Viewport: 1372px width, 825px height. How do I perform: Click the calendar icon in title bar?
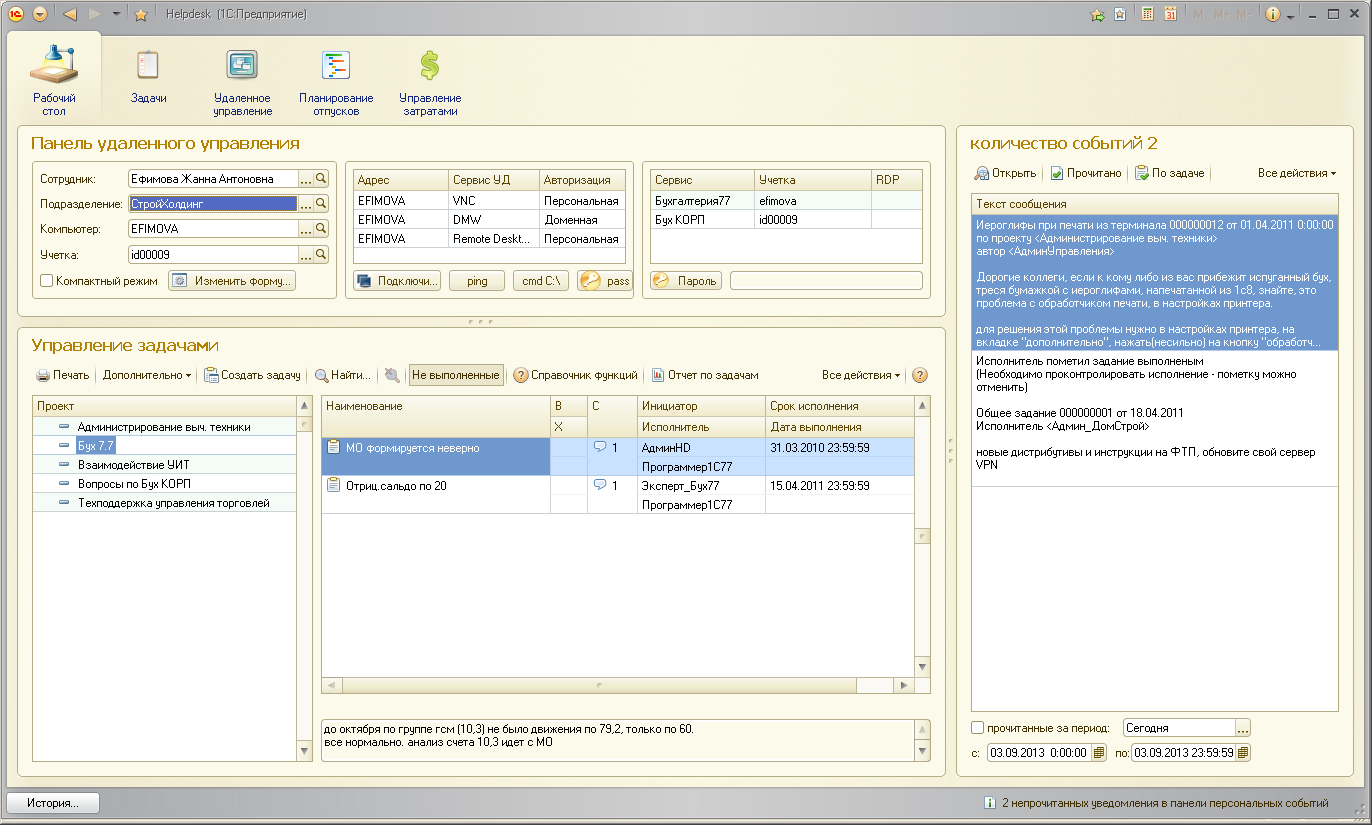1168,15
